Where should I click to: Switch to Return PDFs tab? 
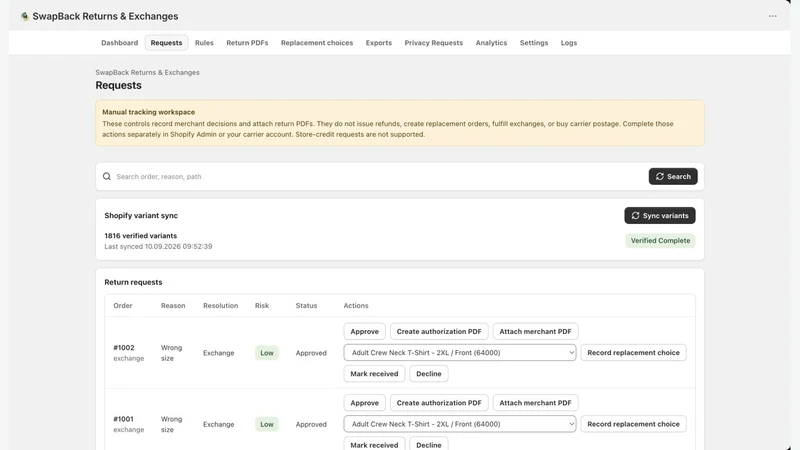(247, 43)
